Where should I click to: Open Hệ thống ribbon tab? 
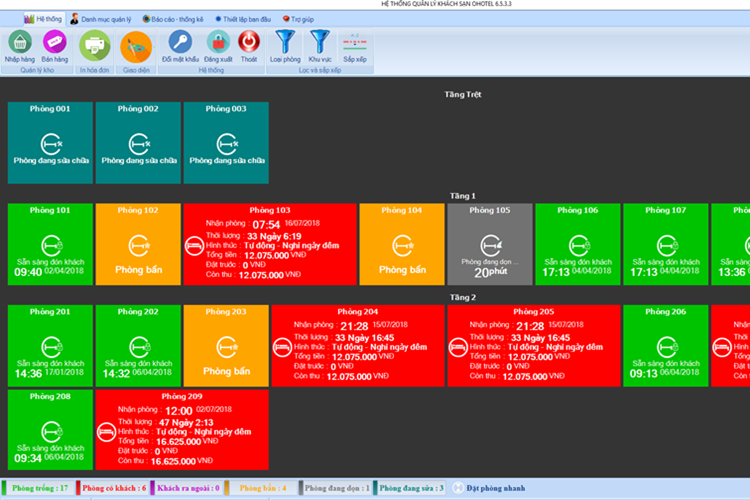(43, 19)
